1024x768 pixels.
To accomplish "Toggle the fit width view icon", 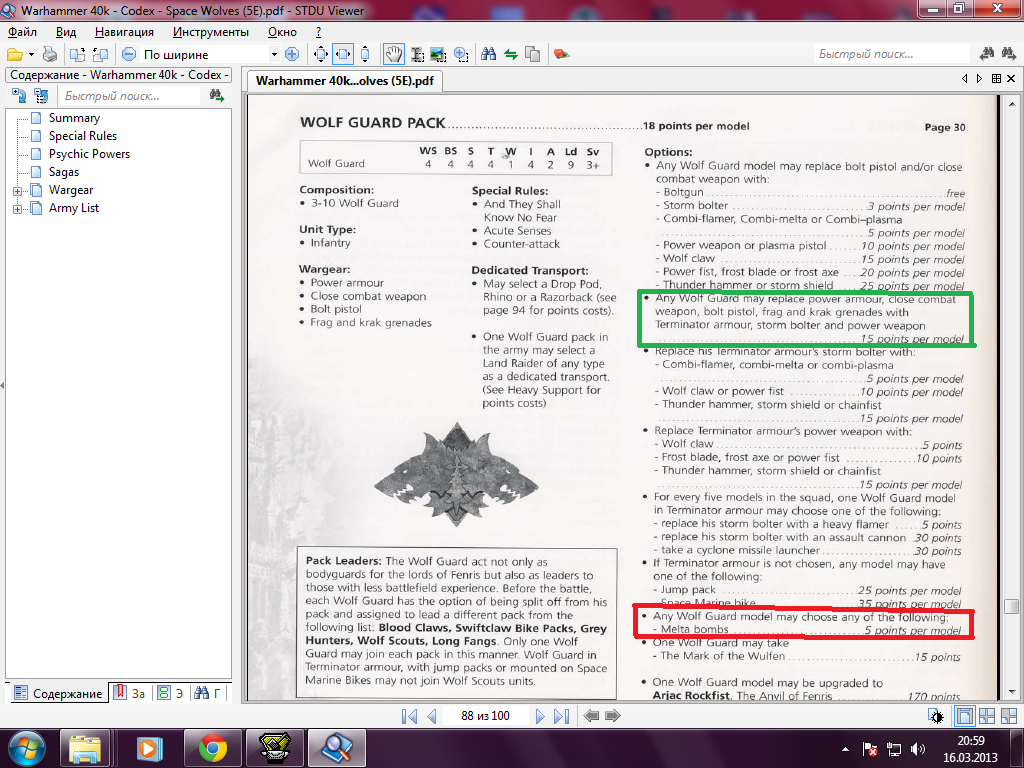I will [343, 54].
